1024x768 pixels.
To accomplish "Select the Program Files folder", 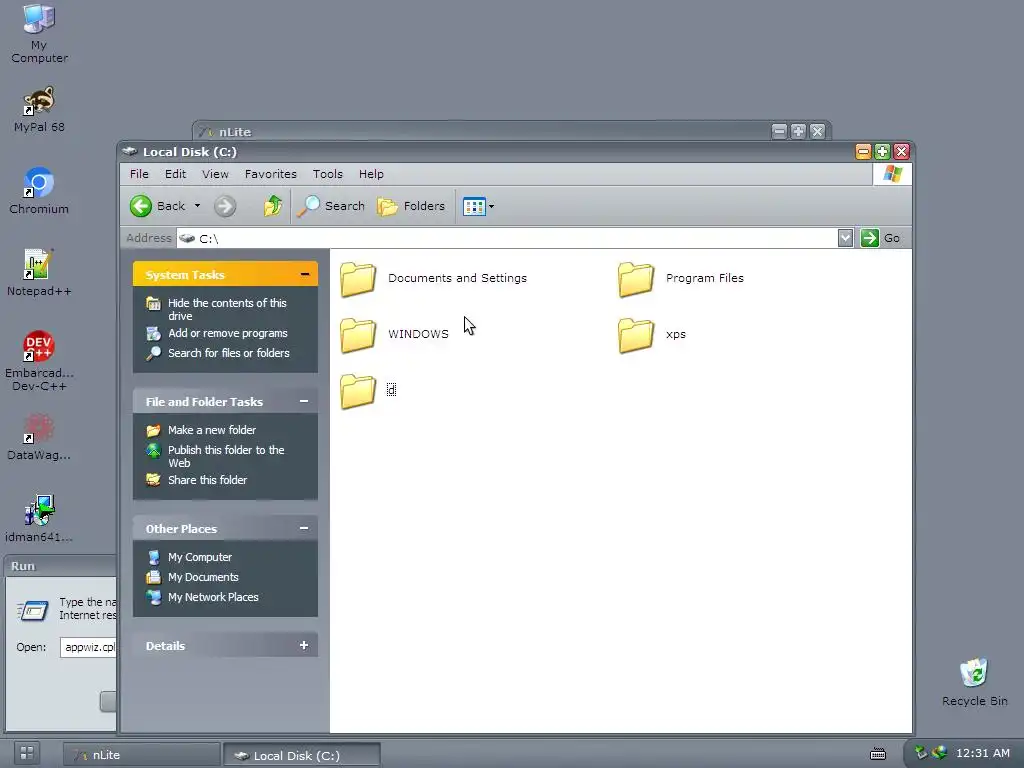I will click(680, 279).
